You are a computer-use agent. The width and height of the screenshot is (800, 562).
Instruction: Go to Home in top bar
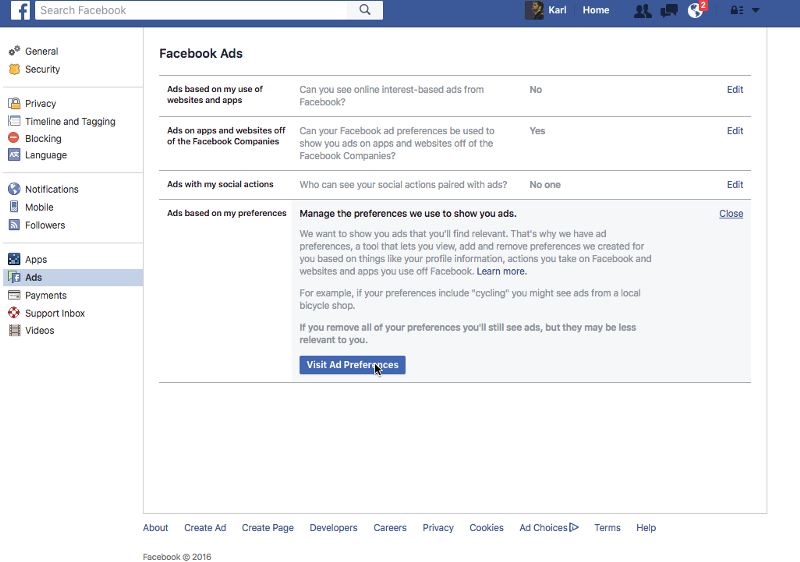[596, 10]
